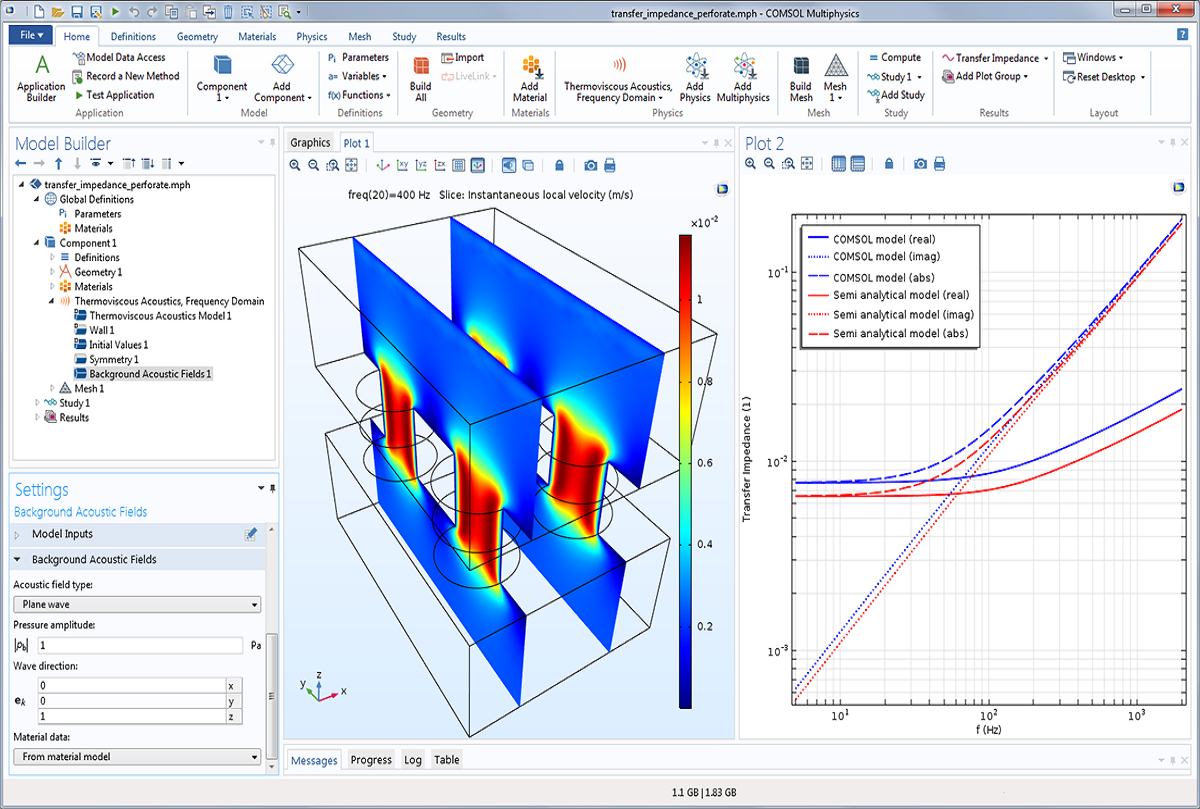The image size is (1200, 809).
Task: Toggle y-axis log scale in Plot 2
Action: coord(858,164)
